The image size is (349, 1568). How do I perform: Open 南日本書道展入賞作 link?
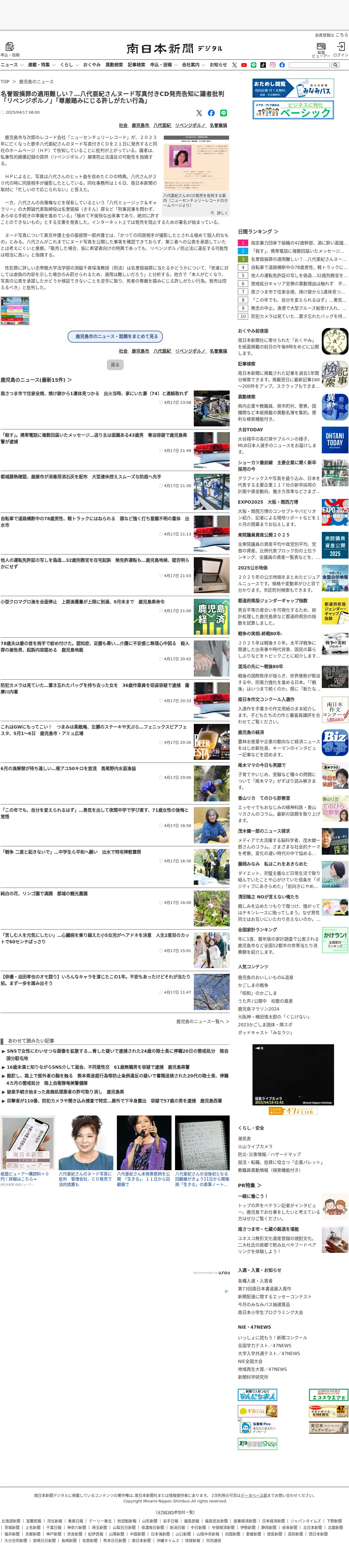coord(264,1289)
